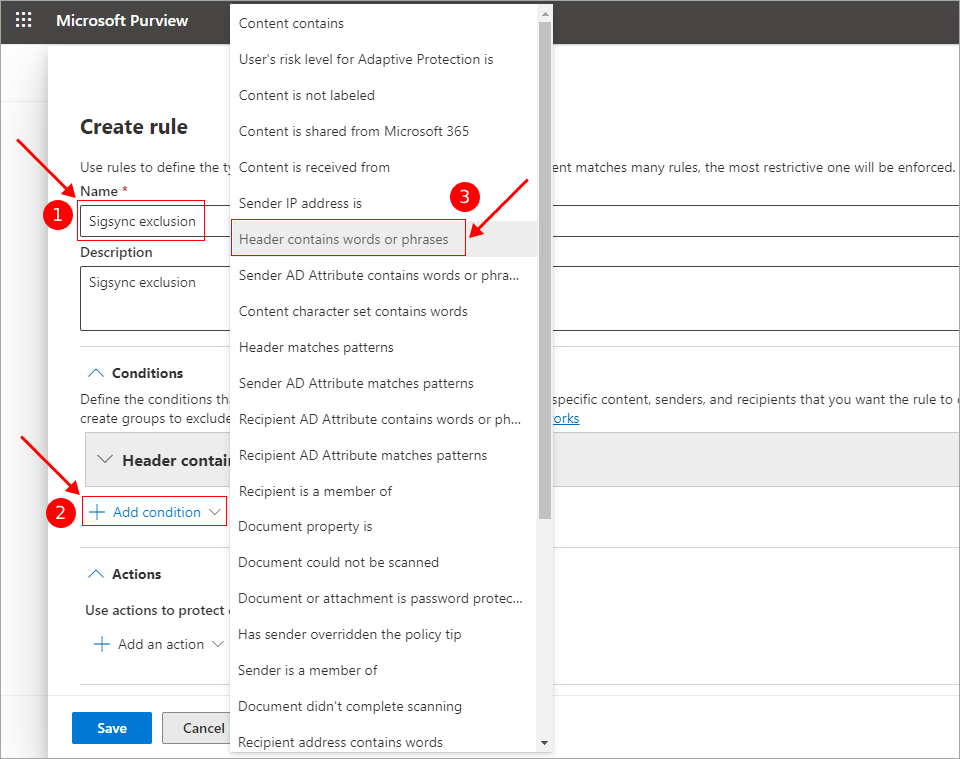This screenshot has width=960, height=759.
Task: Open the Add condition dropdown arrow
Action: pyautogui.click(x=214, y=512)
